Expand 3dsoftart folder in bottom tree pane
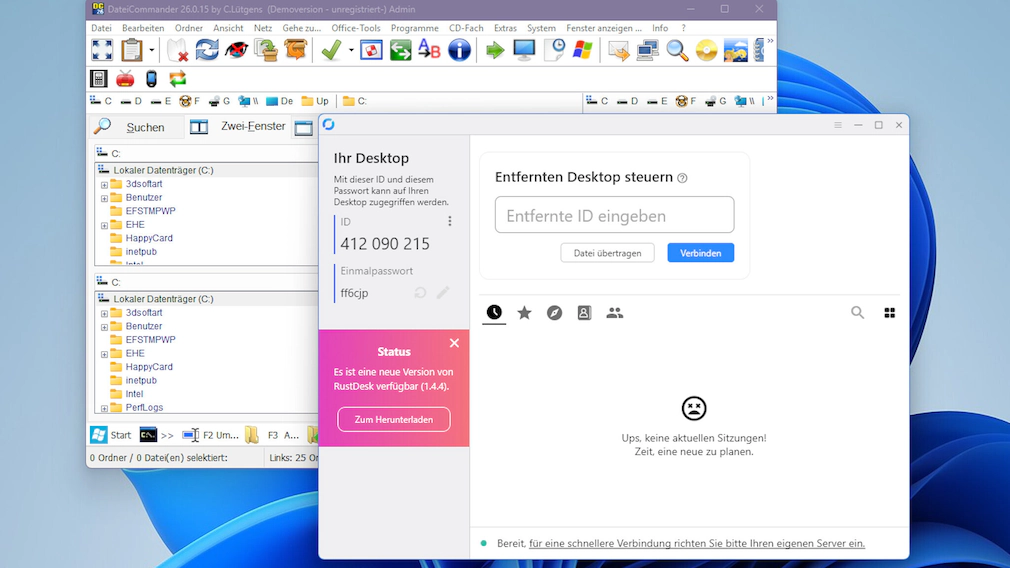 tap(104, 314)
